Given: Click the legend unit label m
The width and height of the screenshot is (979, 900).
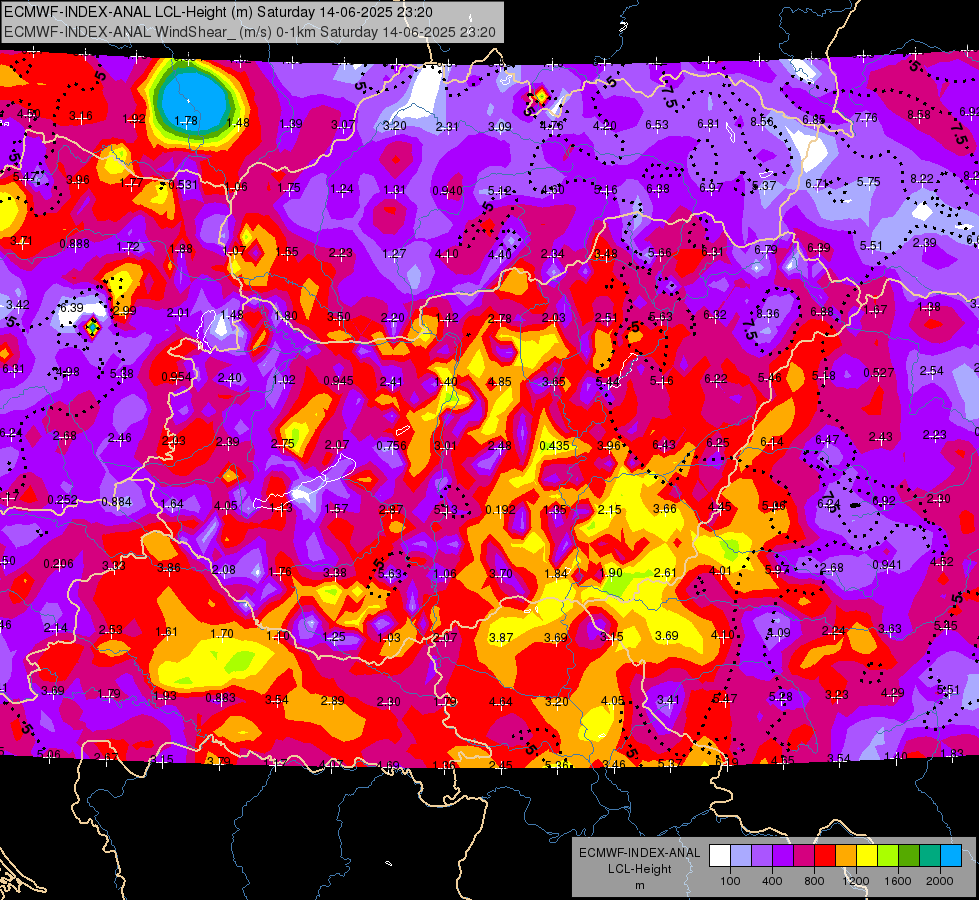Looking at the screenshot, I should click(640, 886).
